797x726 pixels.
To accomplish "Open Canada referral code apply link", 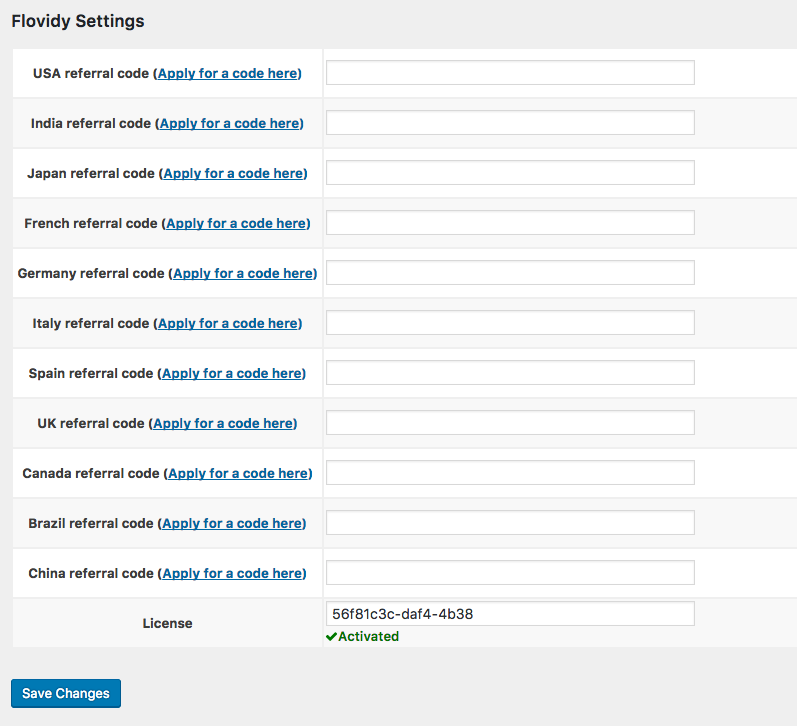I will point(238,473).
